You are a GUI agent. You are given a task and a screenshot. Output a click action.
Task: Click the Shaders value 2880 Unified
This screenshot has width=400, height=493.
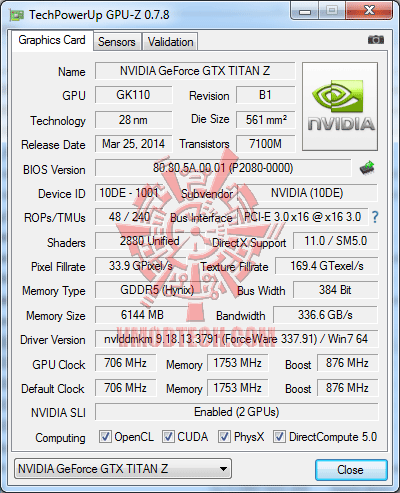tap(150, 241)
